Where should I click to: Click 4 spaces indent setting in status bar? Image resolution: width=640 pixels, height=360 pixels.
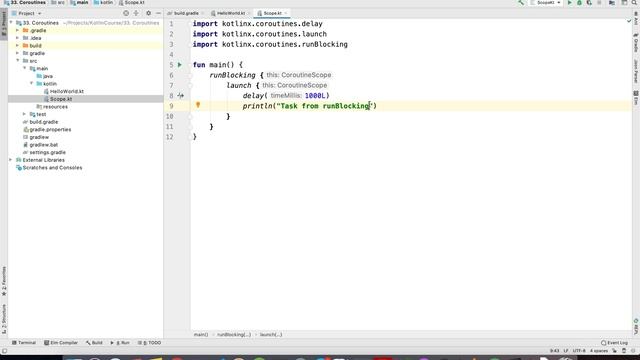click(x=598, y=351)
